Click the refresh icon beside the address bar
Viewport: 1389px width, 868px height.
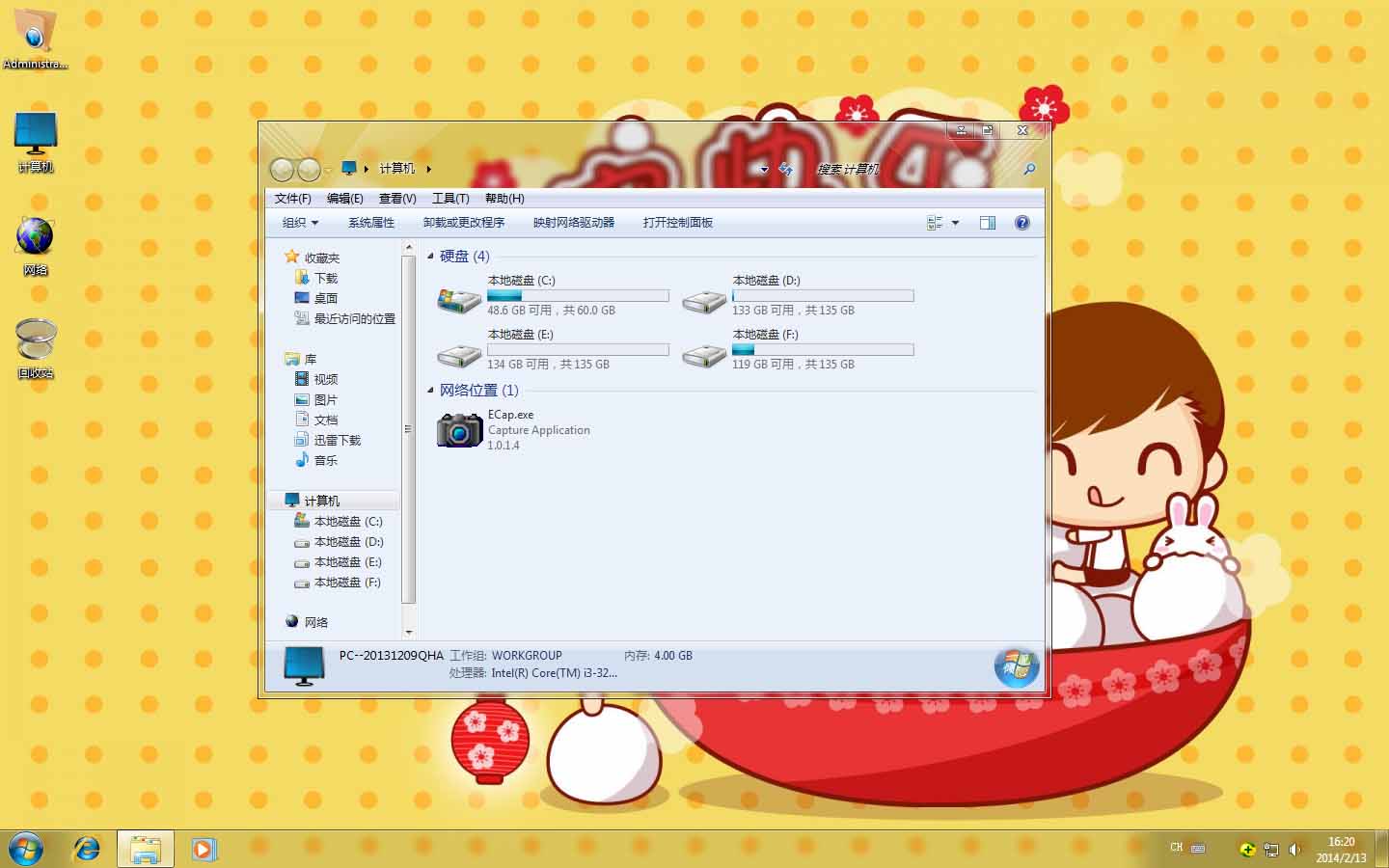click(x=785, y=169)
